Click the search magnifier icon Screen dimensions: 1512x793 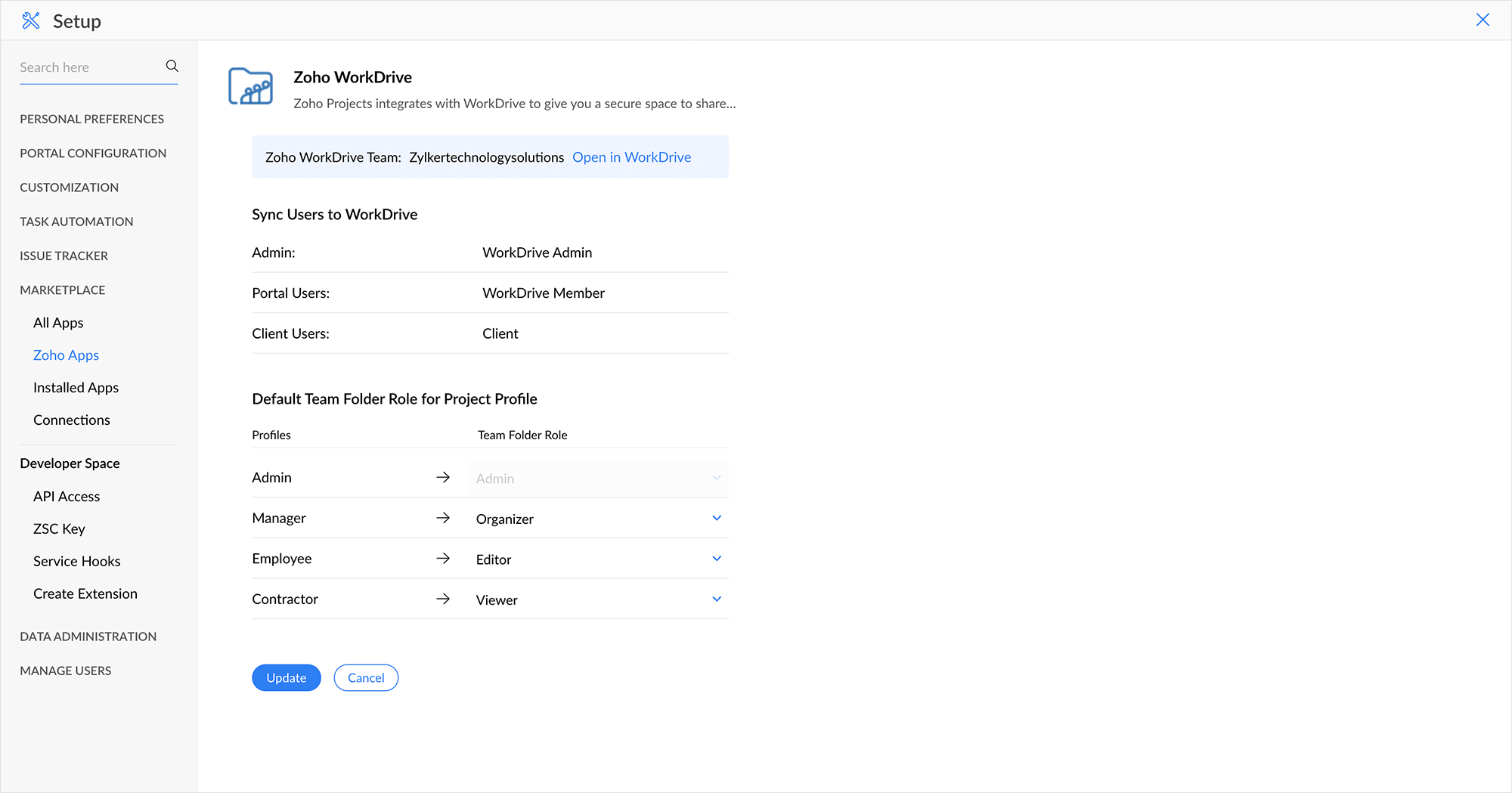(172, 67)
